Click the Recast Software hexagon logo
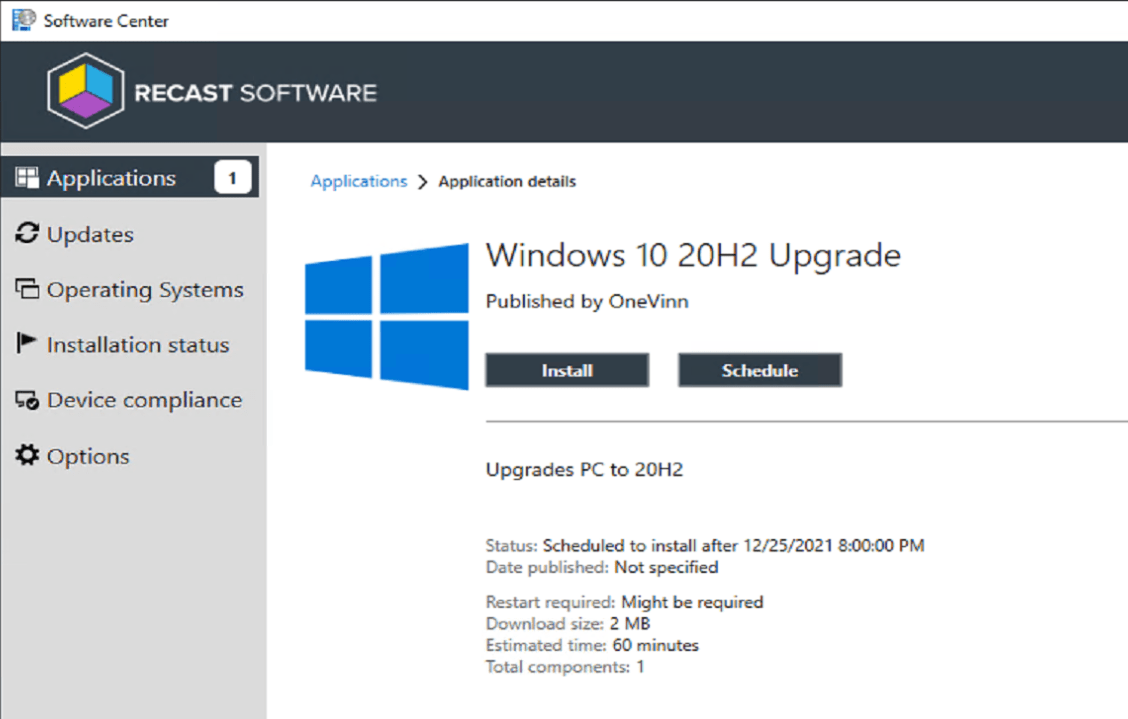This screenshot has height=719, width=1128. 85,93
